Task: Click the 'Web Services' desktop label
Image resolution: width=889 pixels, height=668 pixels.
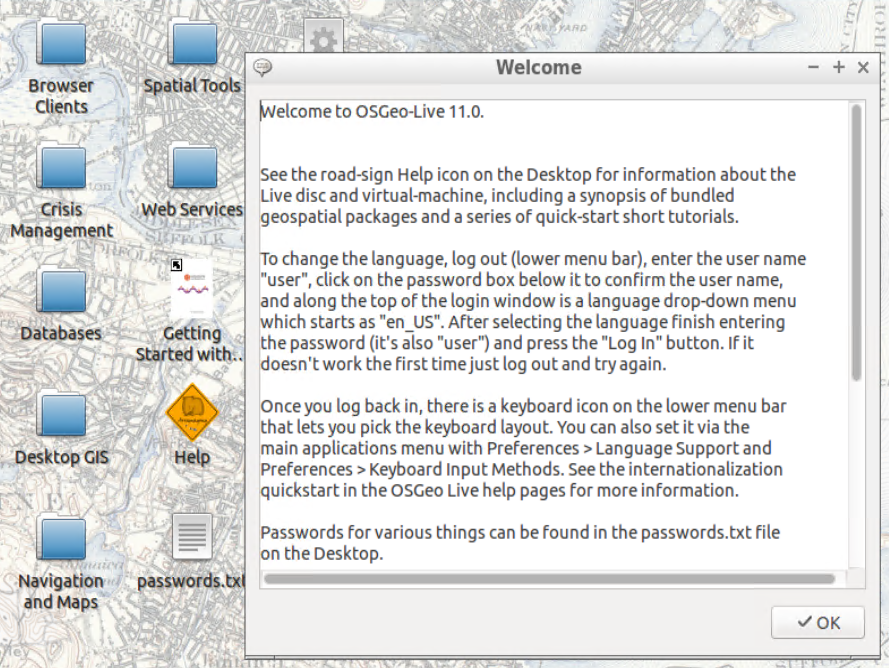Action: tap(192, 209)
